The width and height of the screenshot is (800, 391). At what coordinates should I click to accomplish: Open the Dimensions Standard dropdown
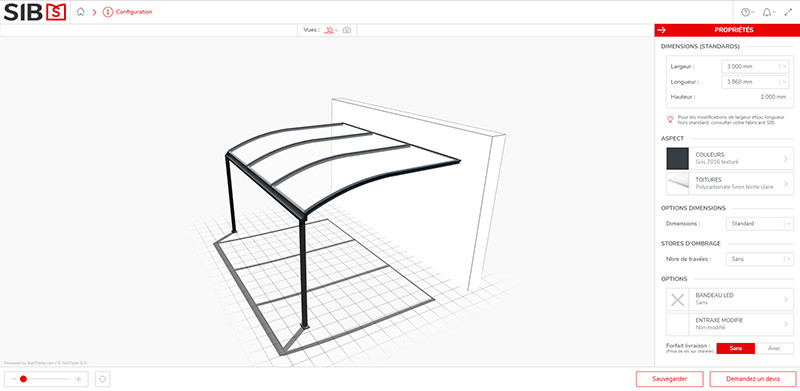[759, 224]
